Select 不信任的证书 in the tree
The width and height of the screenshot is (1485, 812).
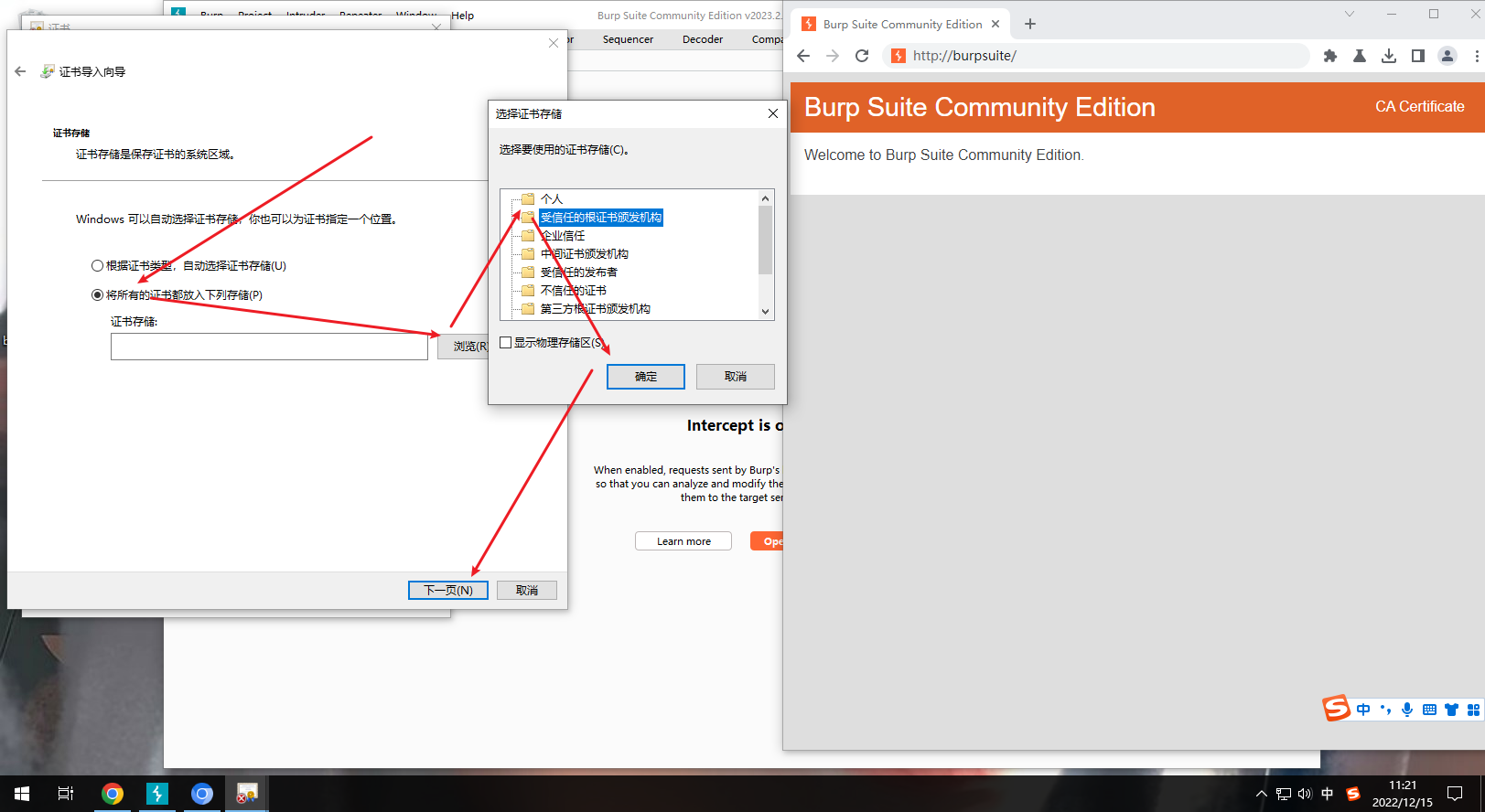573,290
